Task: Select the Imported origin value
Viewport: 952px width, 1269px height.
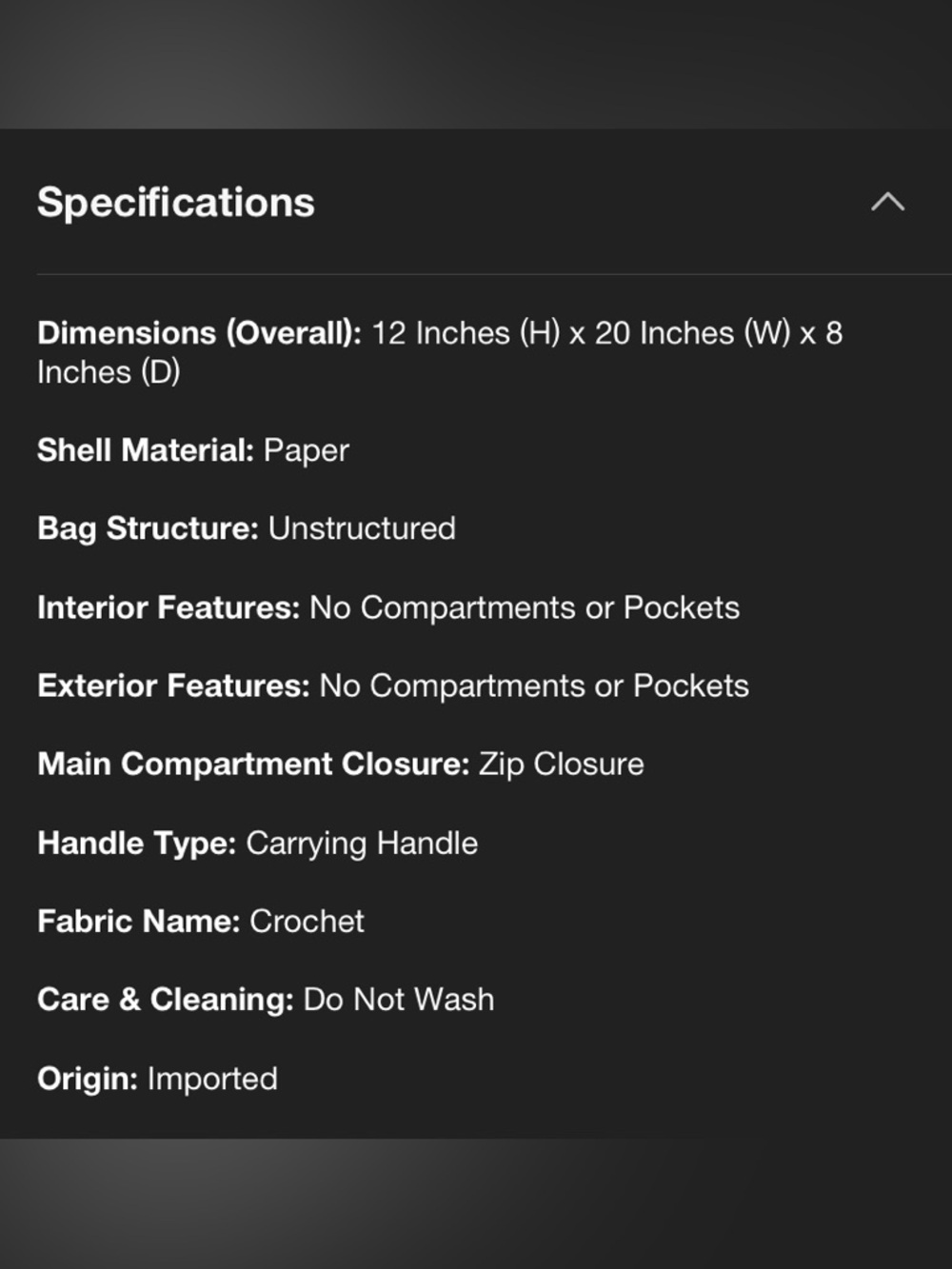Action: tap(212, 1079)
